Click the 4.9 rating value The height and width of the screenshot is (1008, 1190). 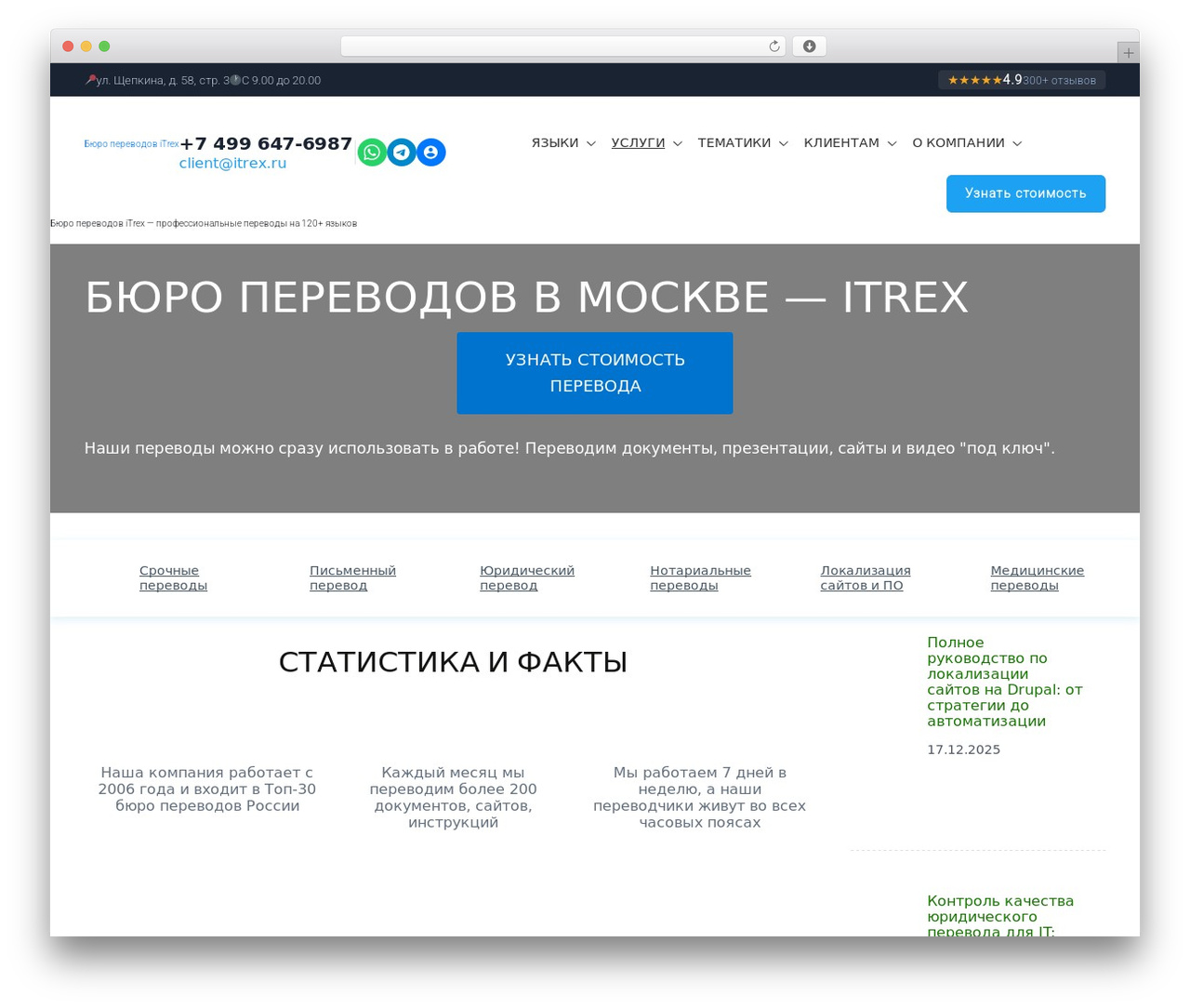(x=1012, y=80)
